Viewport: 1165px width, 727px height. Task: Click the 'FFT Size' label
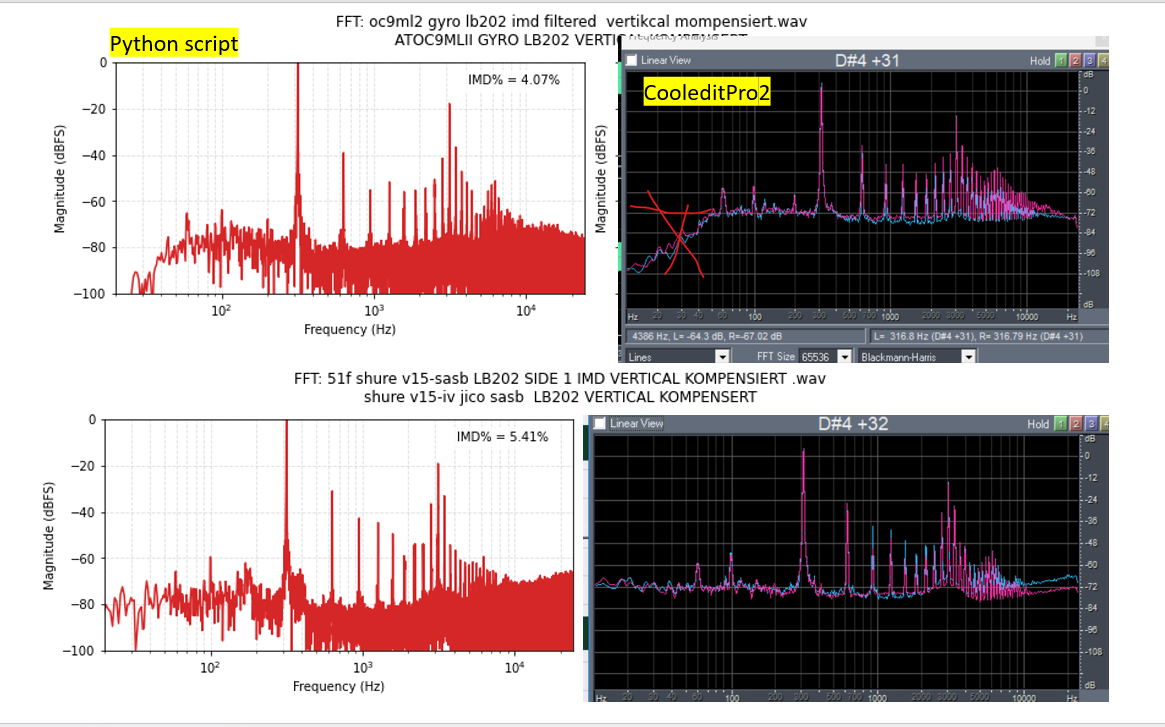tap(775, 357)
